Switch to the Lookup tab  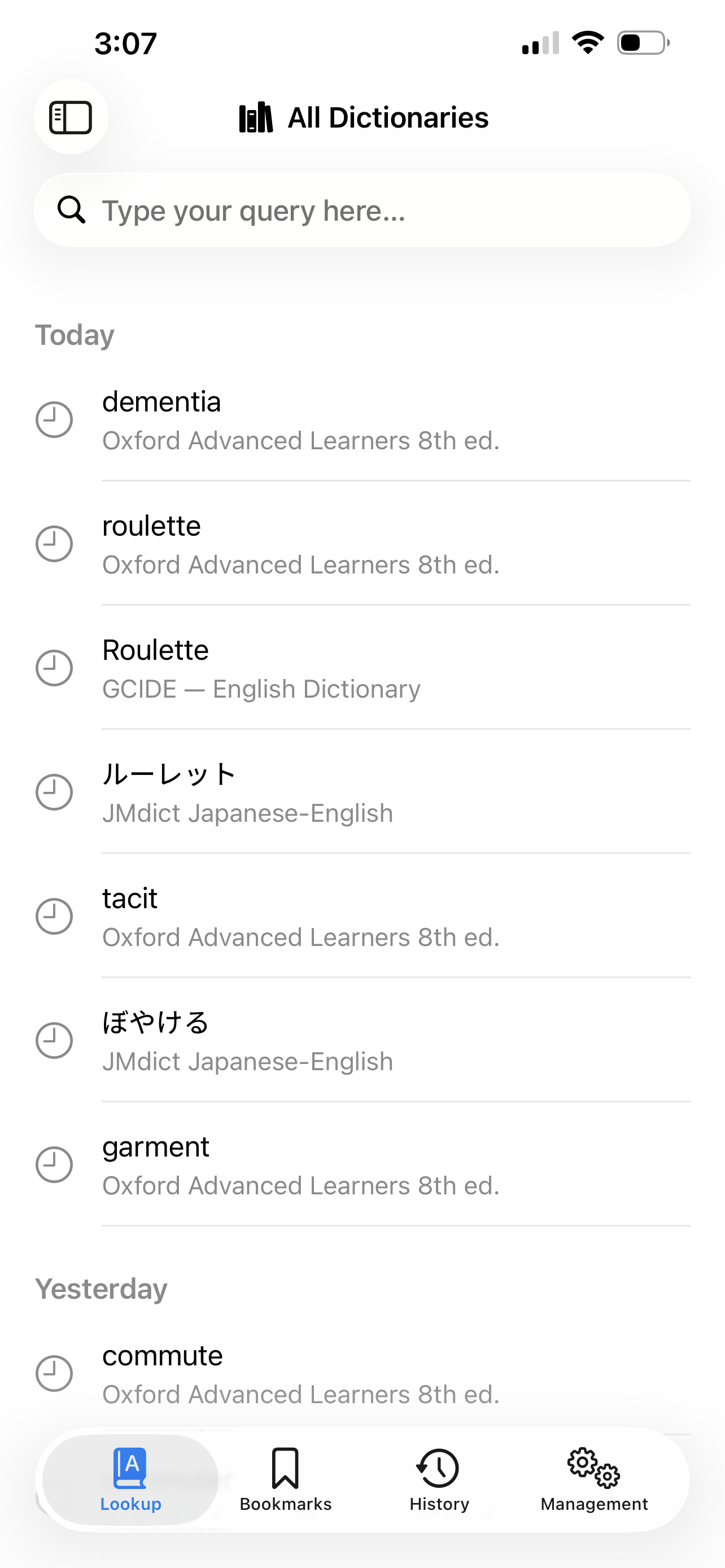tap(131, 1480)
